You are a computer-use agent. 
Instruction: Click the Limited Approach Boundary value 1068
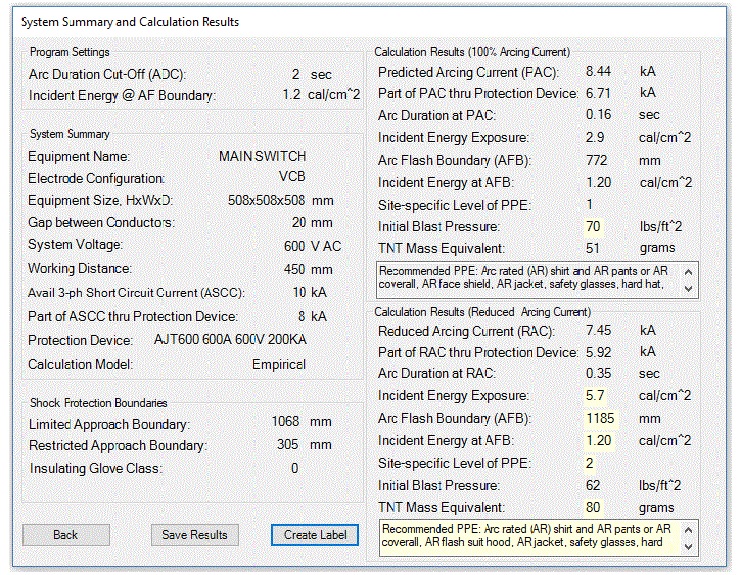[x=285, y=422]
